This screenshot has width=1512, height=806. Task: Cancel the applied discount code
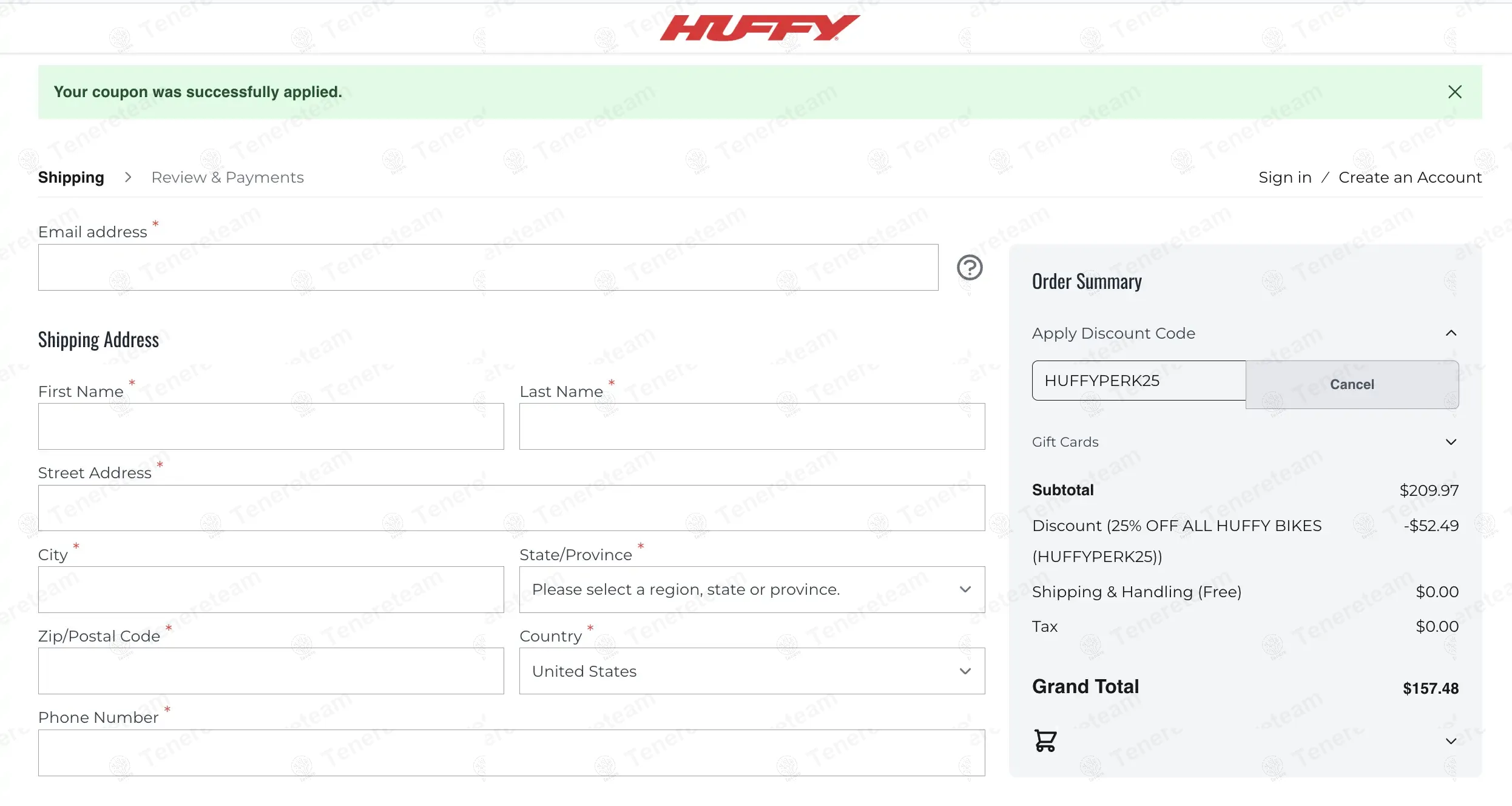point(1352,384)
